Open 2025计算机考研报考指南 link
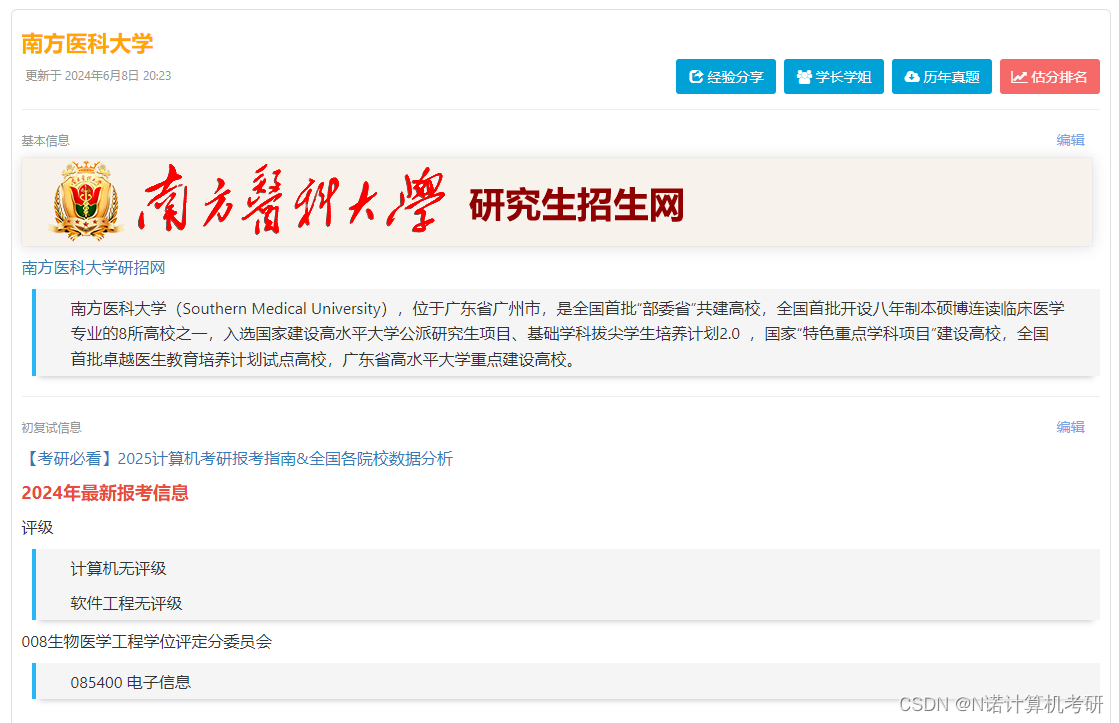 (x=237, y=458)
